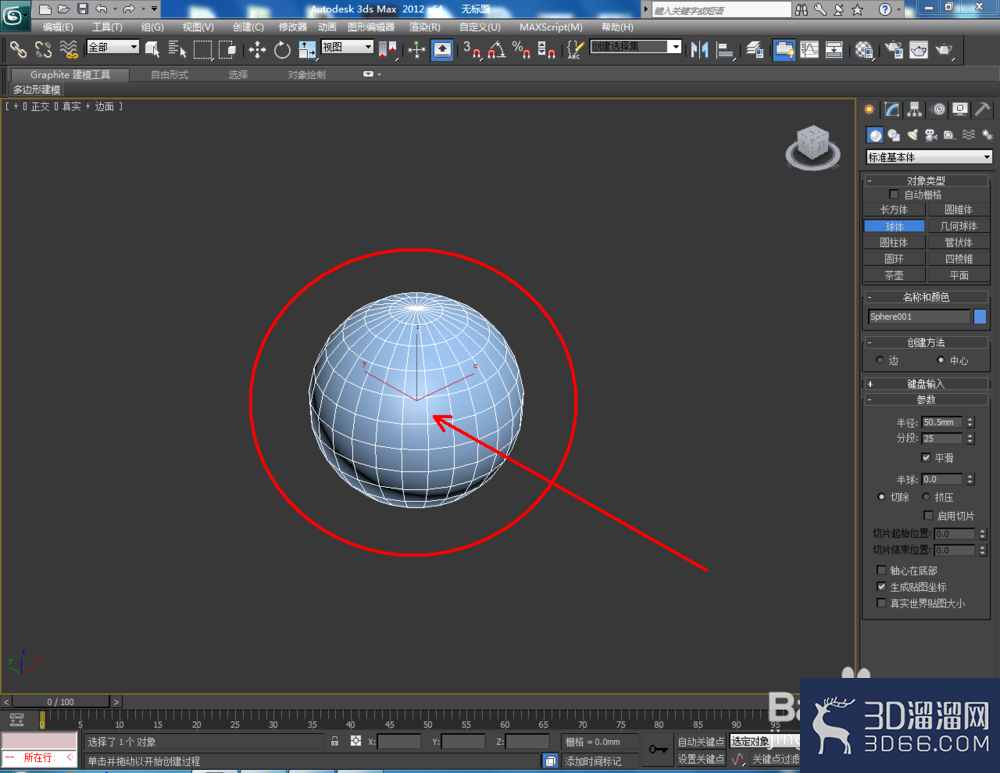Select the 边 creation method radio
Viewport: 1000px width, 773px height.
tap(880, 360)
